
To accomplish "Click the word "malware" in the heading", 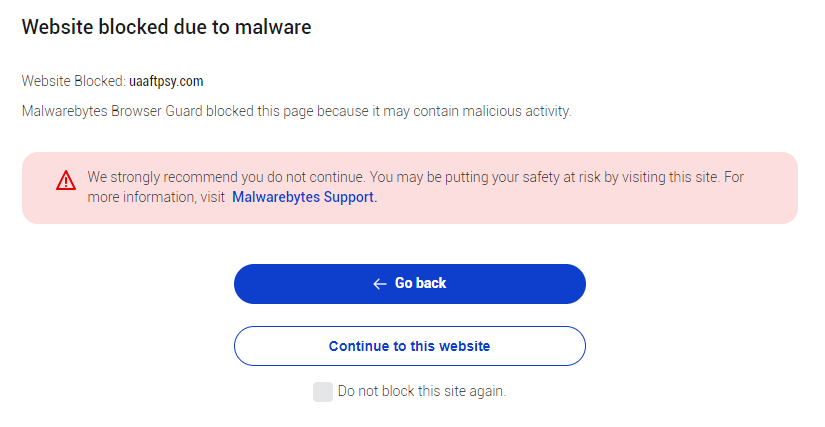I will (272, 28).
